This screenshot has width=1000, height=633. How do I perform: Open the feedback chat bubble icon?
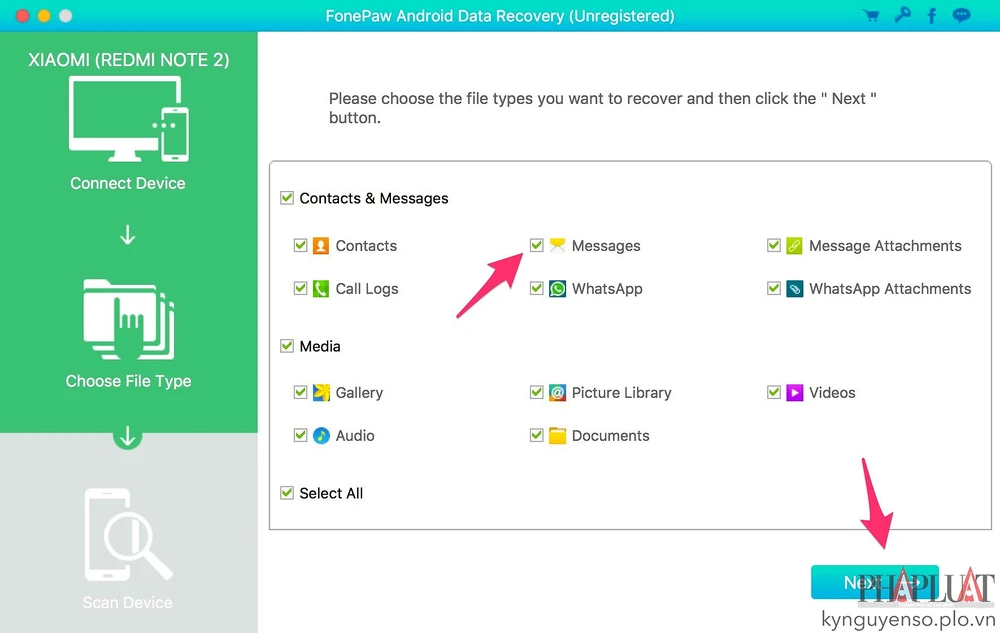coord(961,15)
